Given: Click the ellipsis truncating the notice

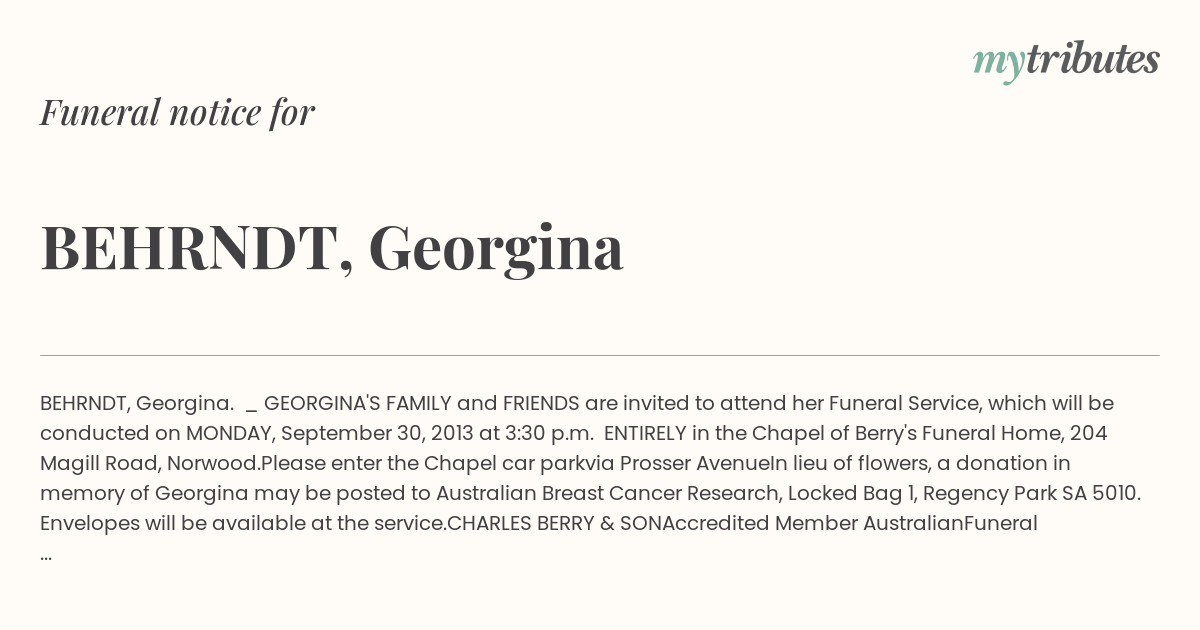Looking at the screenshot, I should point(46,554).
